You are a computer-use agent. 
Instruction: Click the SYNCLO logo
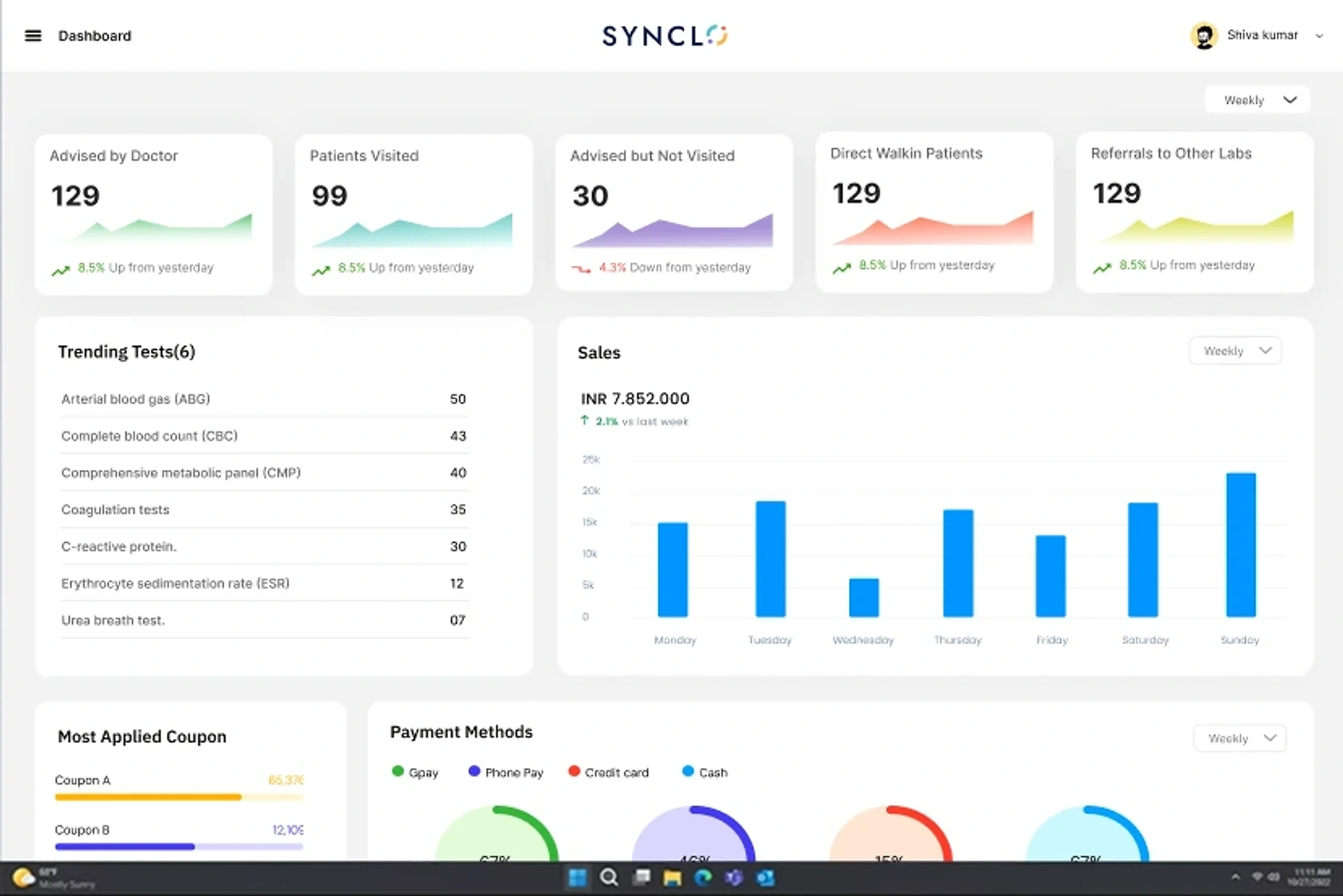pos(665,36)
